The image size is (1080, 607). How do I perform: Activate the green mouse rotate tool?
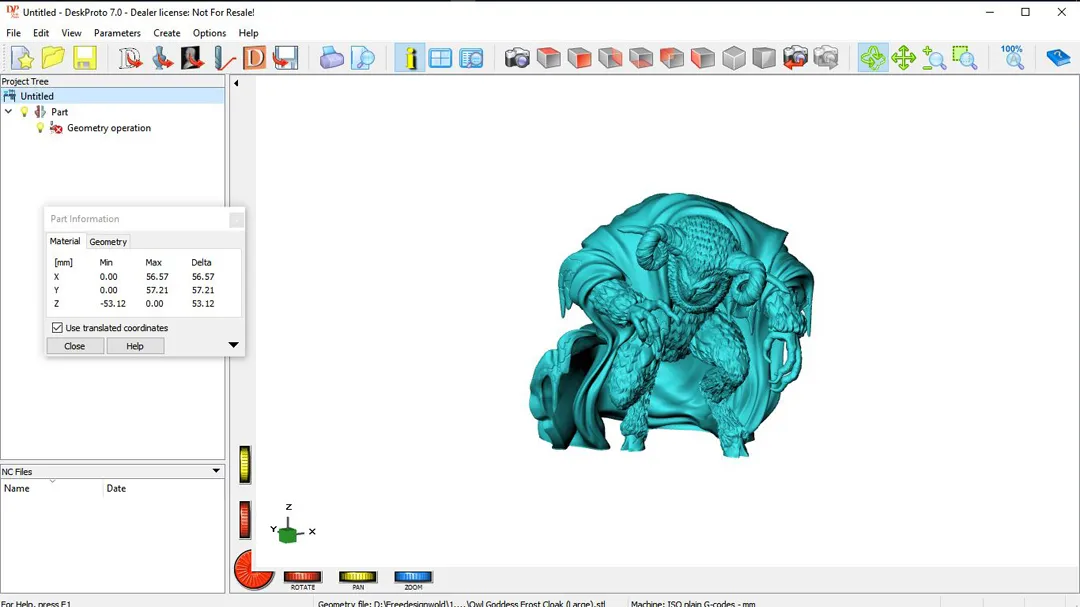click(x=873, y=58)
